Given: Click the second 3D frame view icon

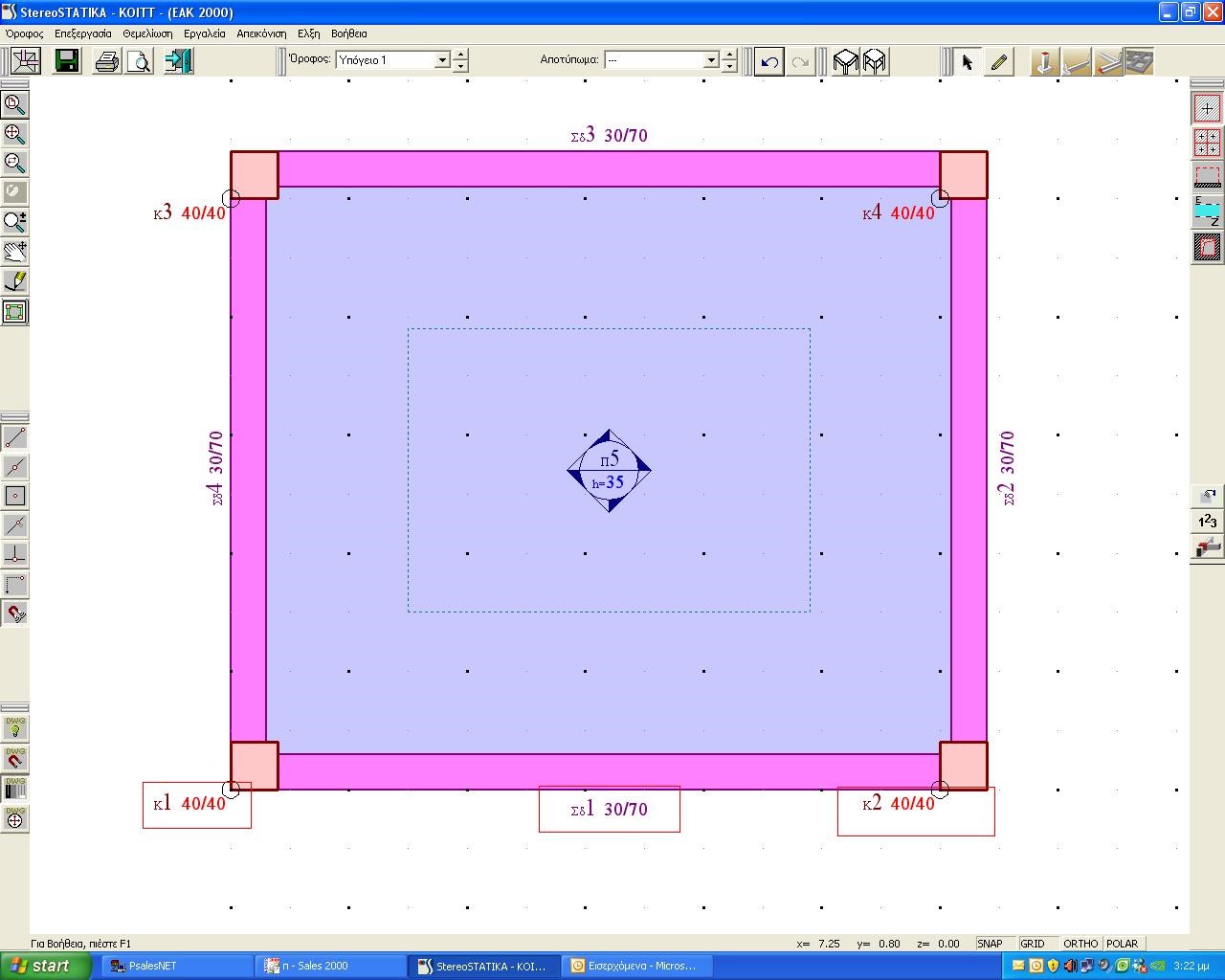Looking at the screenshot, I should pyautogui.click(x=875, y=62).
